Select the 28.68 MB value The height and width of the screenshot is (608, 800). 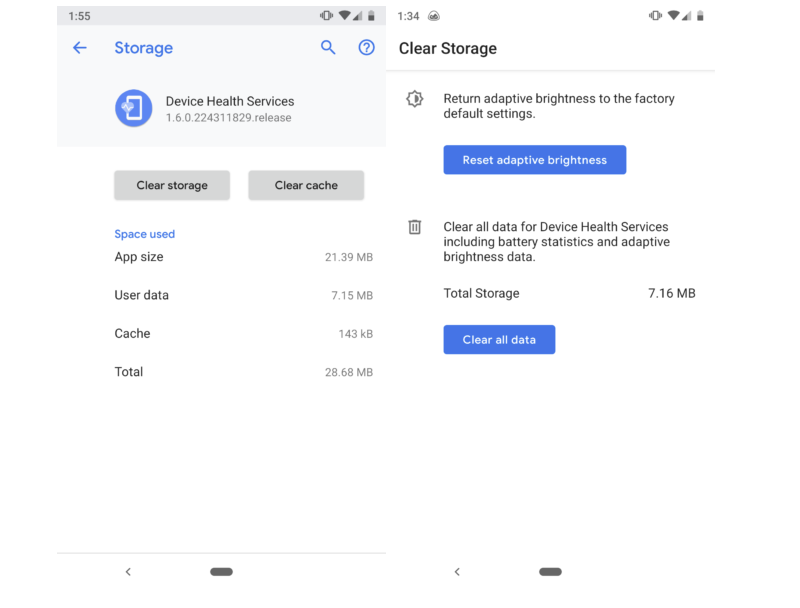tap(349, 372)
